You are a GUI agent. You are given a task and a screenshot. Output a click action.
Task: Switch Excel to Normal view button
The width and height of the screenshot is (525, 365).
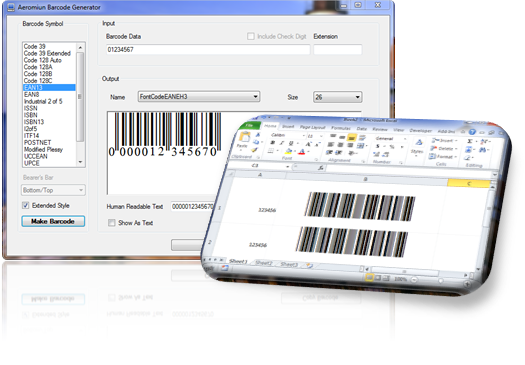tap(369, 277)
